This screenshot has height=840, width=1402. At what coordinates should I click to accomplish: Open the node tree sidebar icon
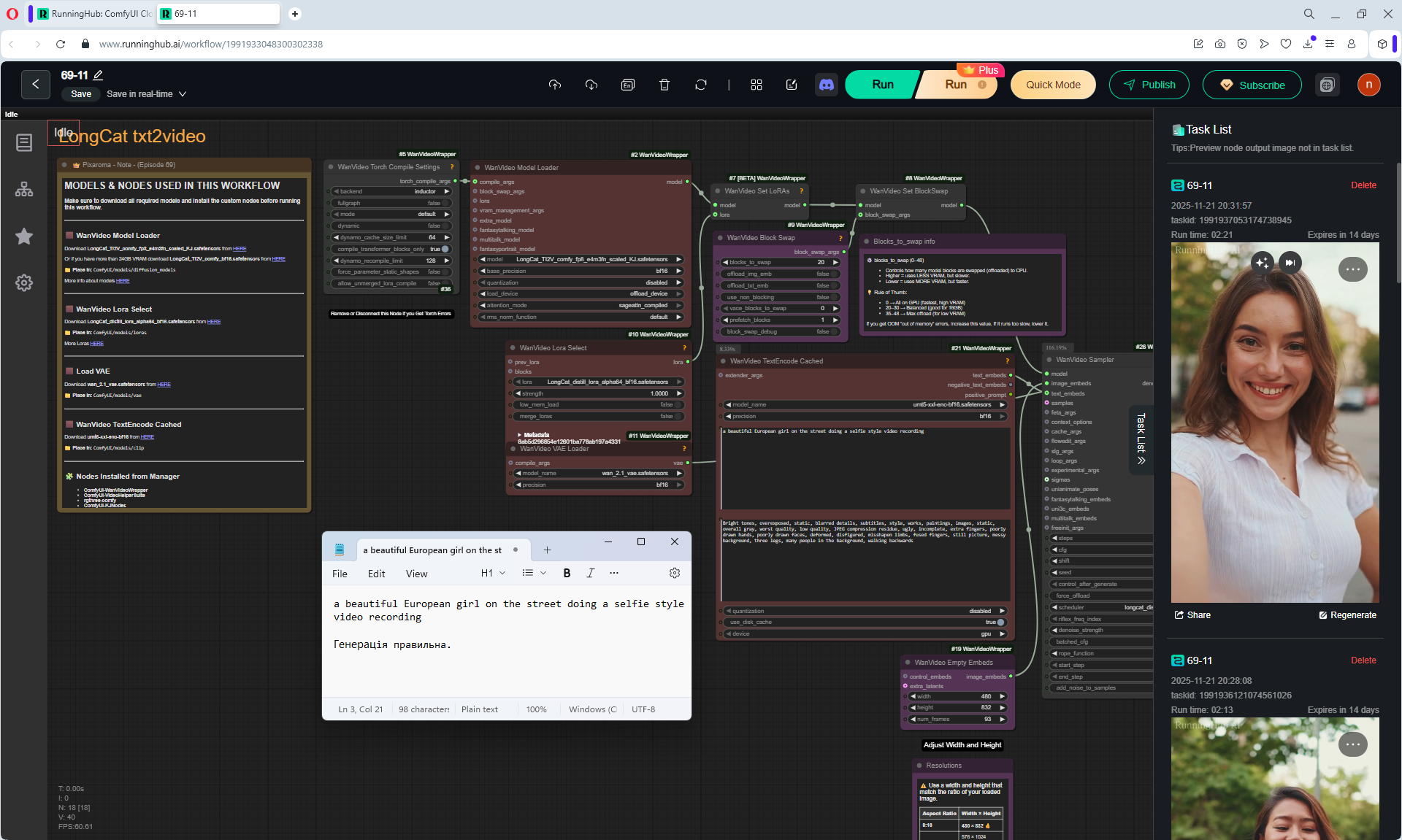[x=24, y=190]
